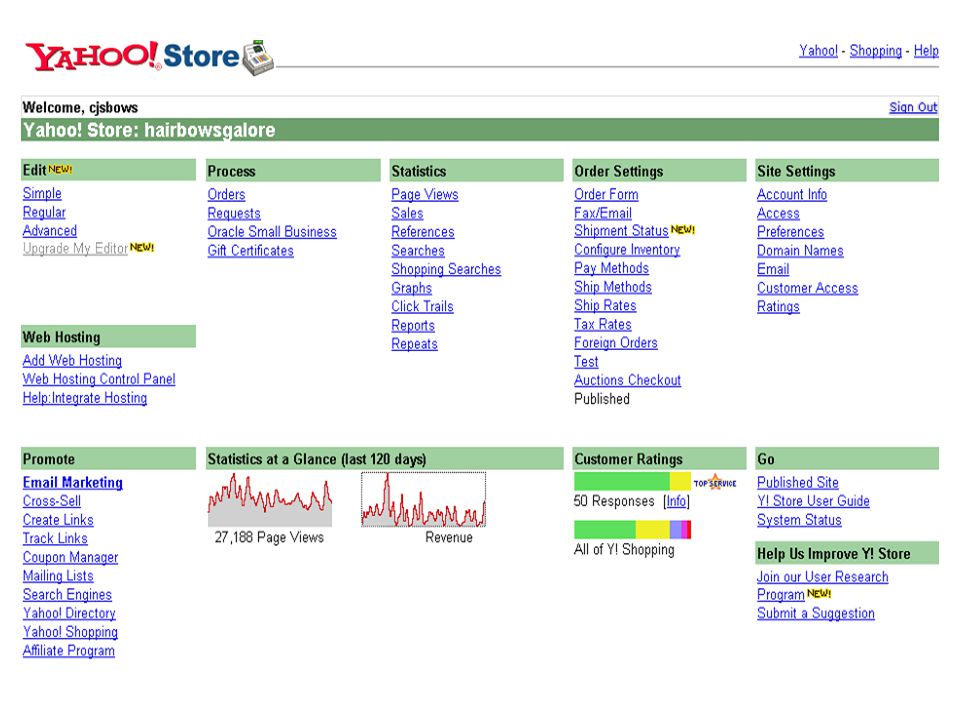Open the Yahoo! link in header
The image size is (960, 720).
(818, 51)
